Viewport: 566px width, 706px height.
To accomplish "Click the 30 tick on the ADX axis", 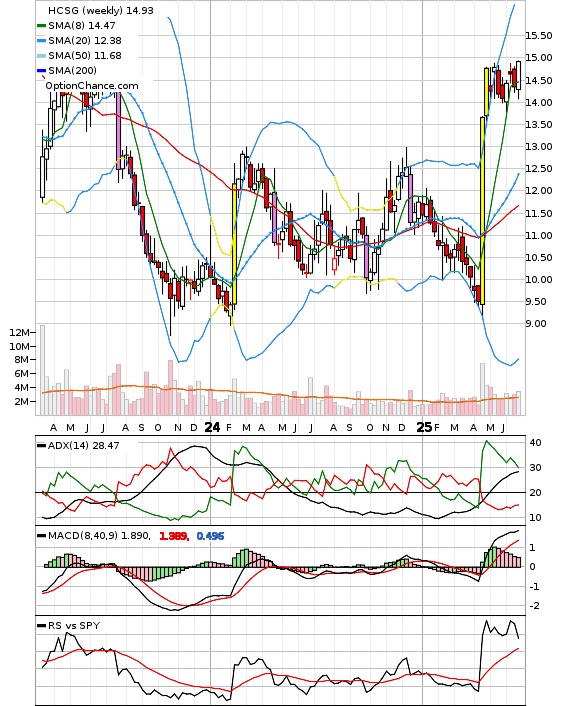I will [x=535, y=468].
